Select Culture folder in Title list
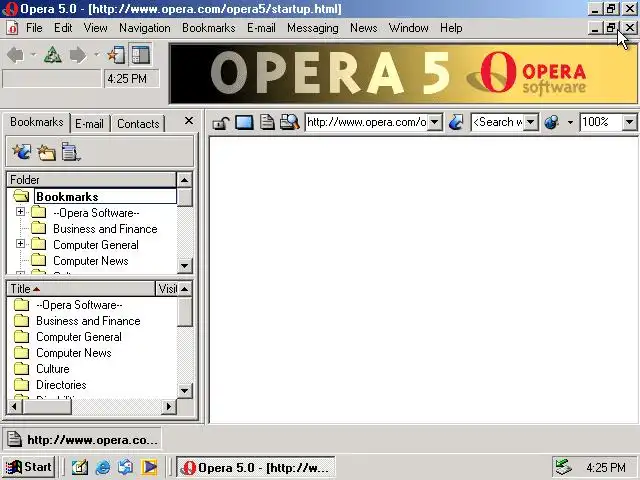Screen dimensions: 640x480 tap(53, 369)
